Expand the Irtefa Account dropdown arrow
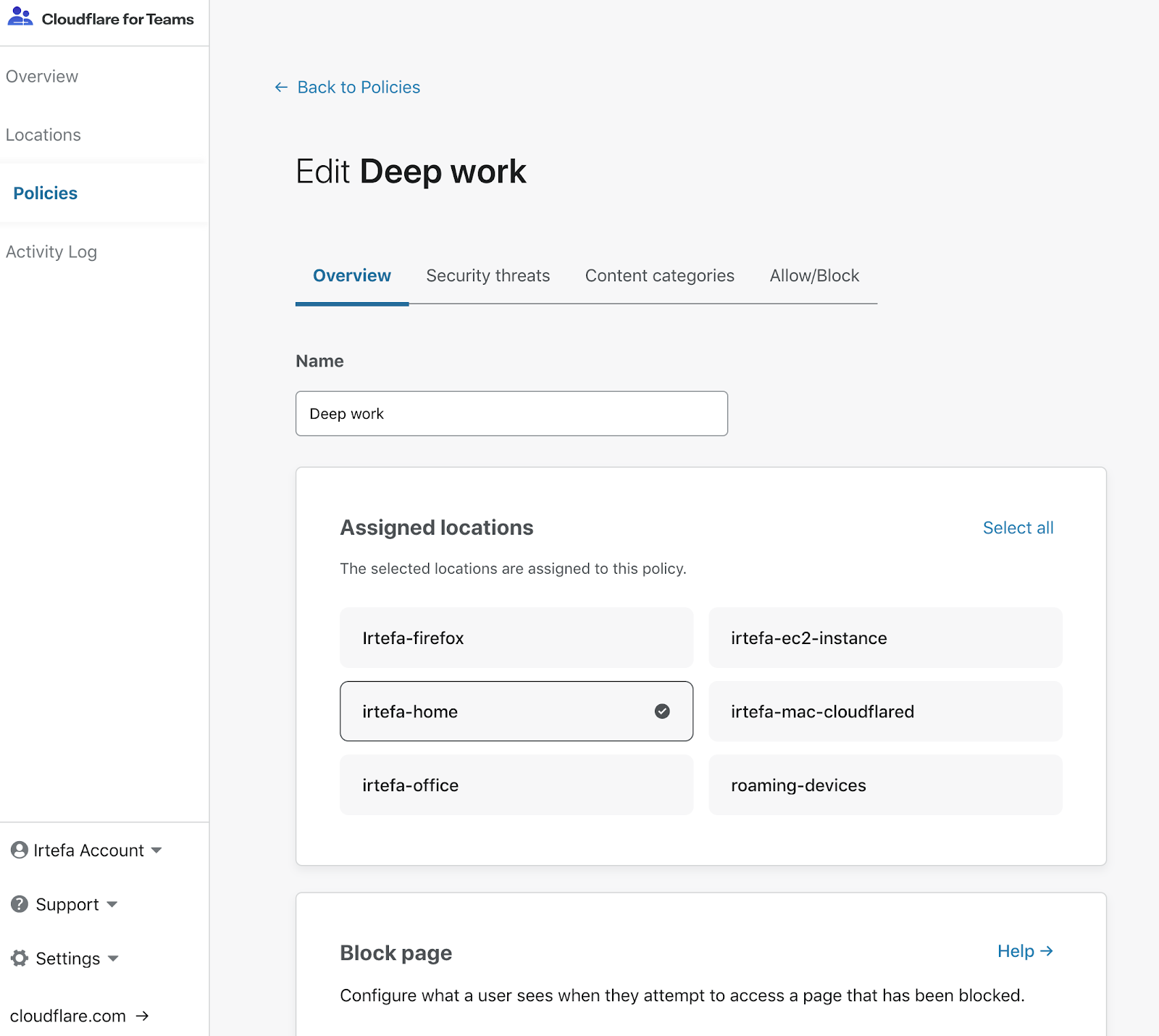This screenshot has width=1159, height=1036. tap(156, 850)
